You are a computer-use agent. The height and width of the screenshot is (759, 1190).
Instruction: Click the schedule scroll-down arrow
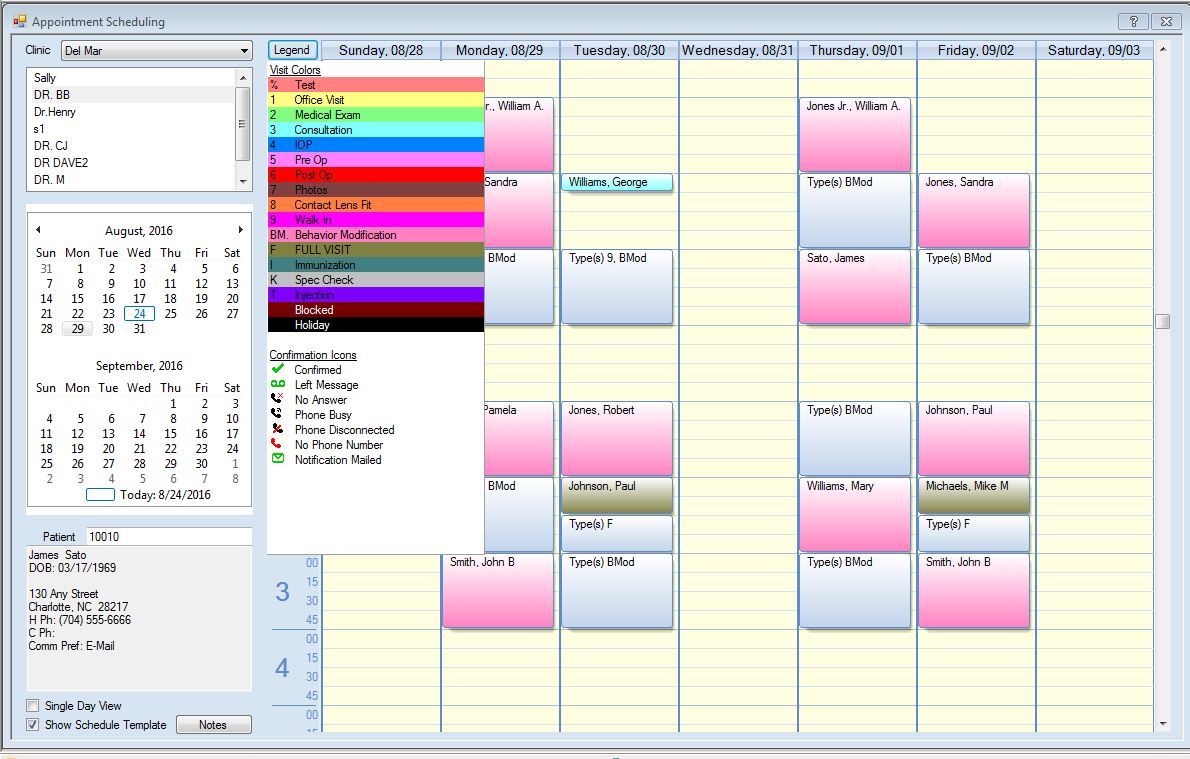point(1163,724)
